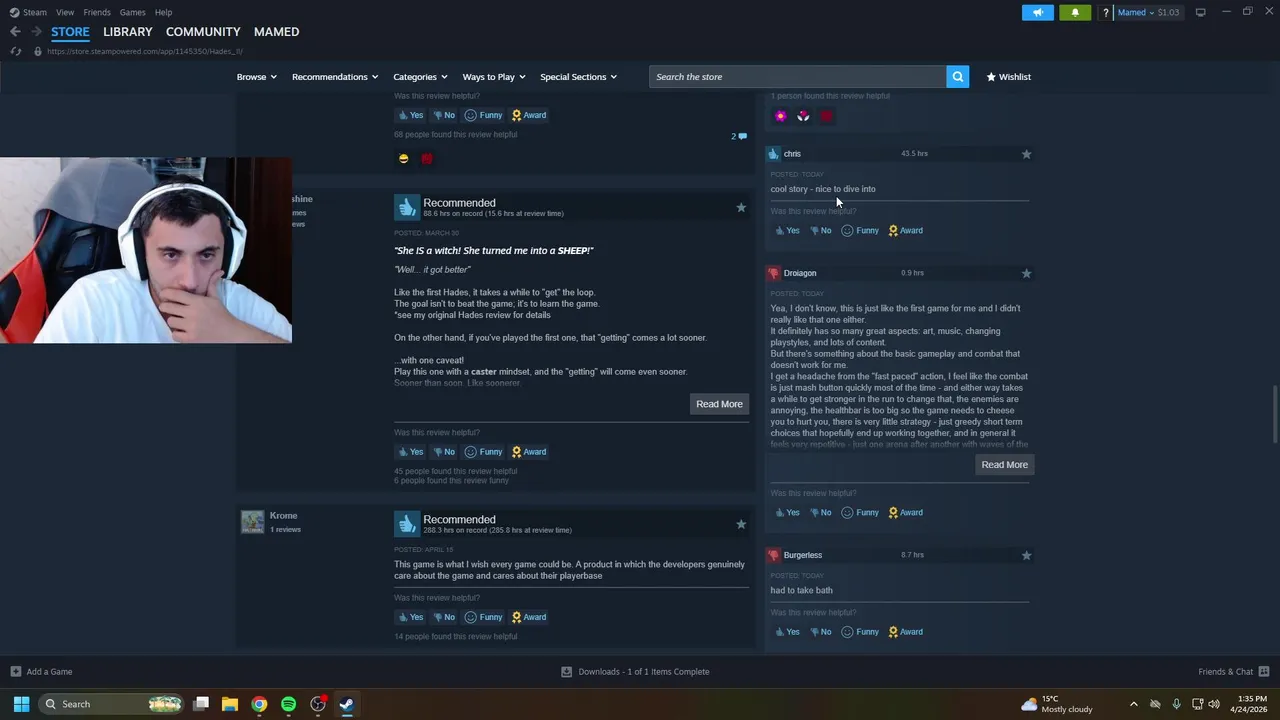
Task: Click thumbs-down icon beside Droiagon's name
Action: 773,273
